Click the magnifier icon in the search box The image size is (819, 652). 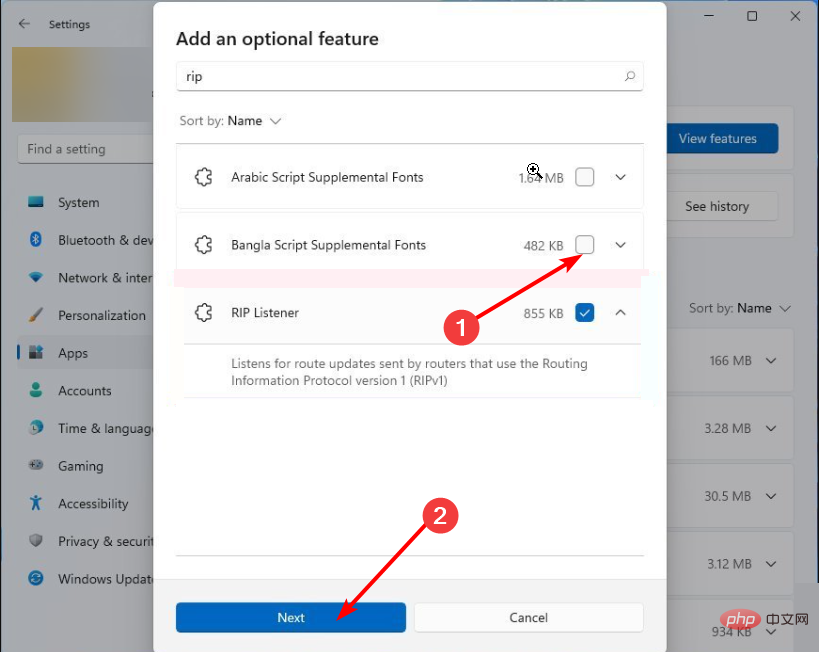point(629,76)
